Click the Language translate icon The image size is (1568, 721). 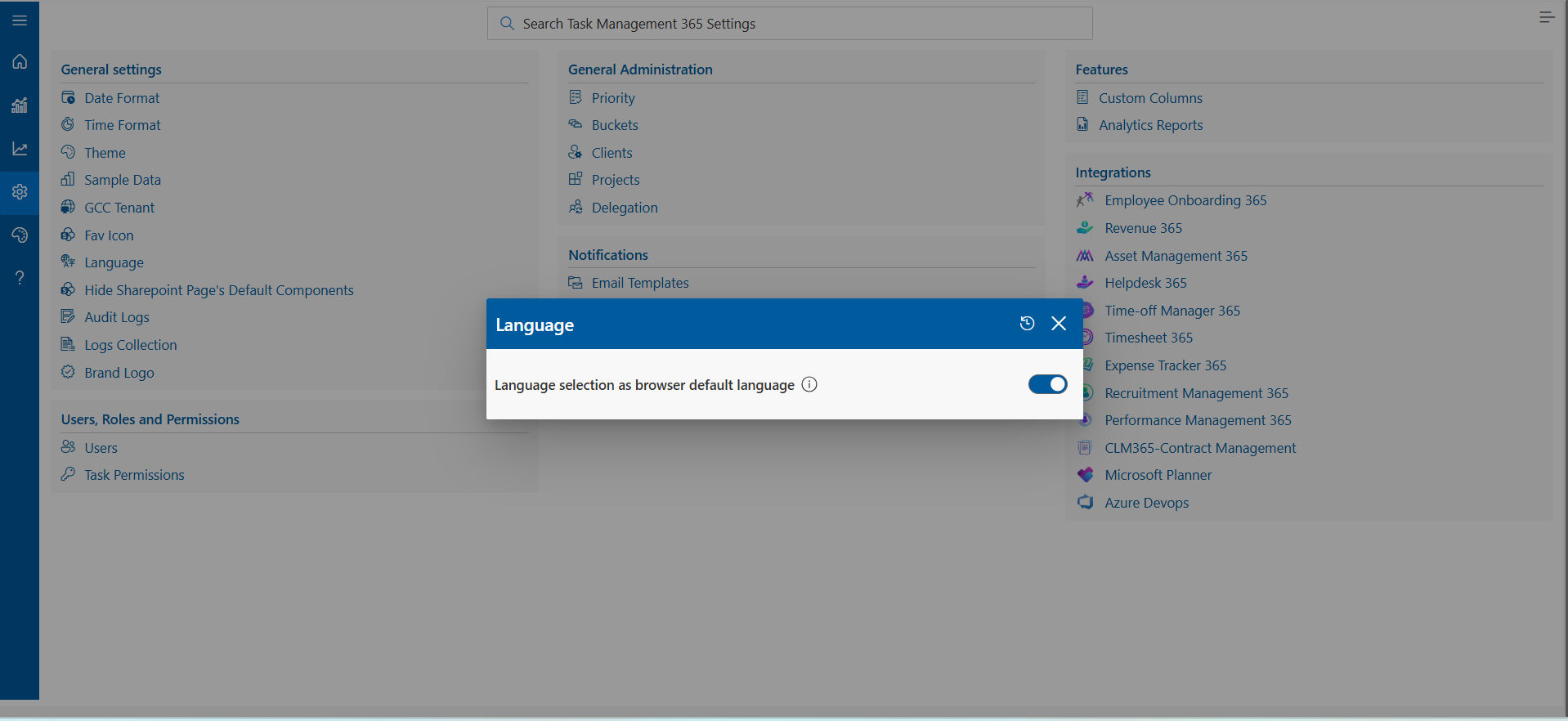(68, 262)
